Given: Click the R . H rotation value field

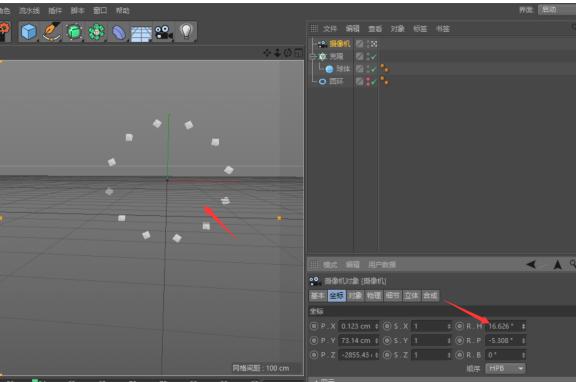Looking at the screenshot, I should point(503,326).
